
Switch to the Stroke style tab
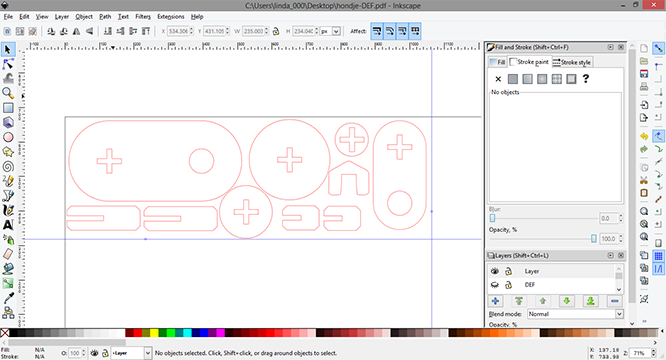(572, 62)
